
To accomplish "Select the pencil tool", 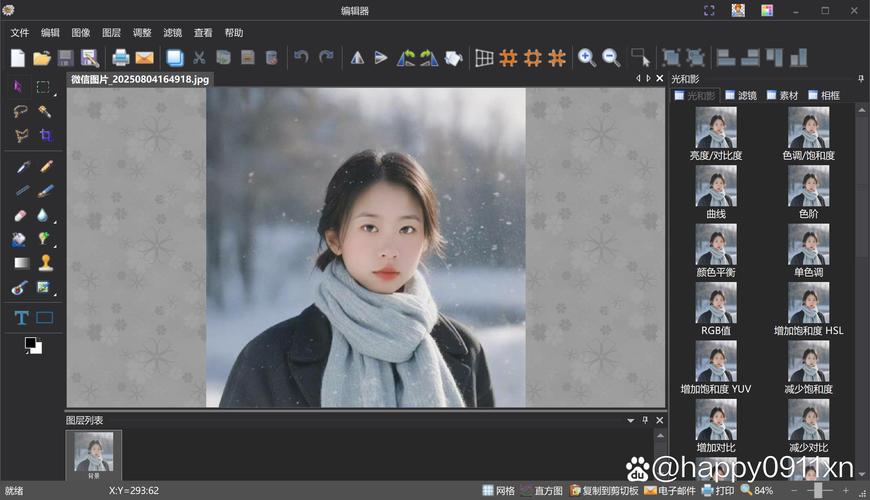I will (x=46, y=166).
